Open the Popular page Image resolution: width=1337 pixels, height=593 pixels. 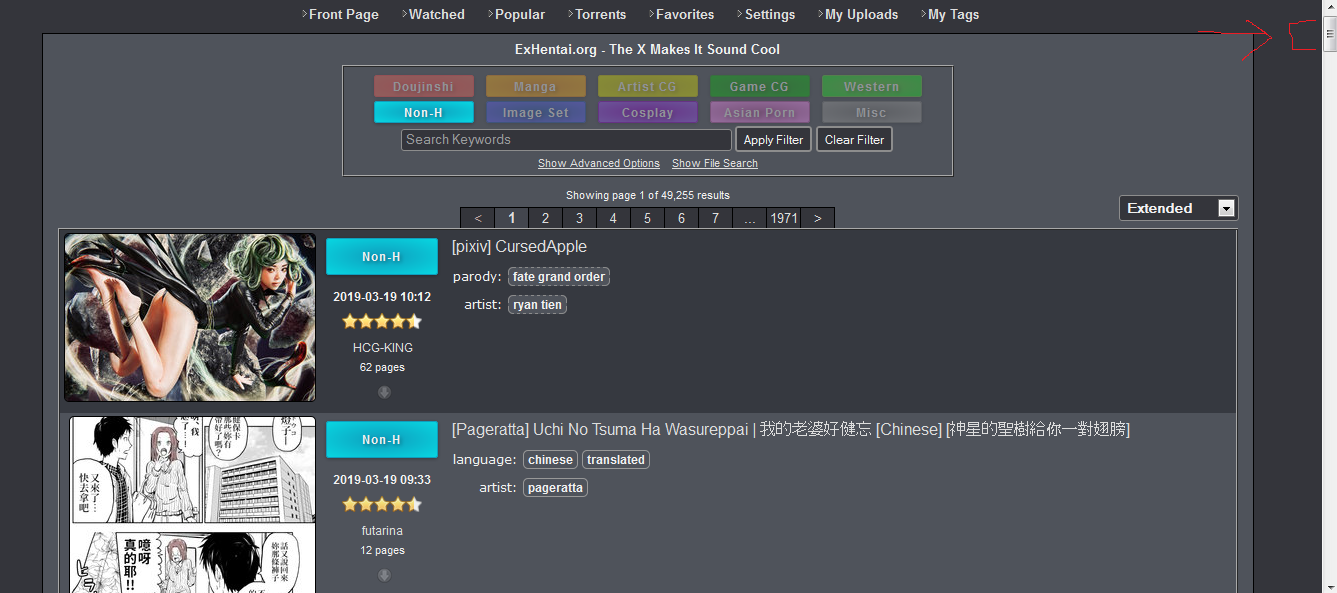coord(519,15)
